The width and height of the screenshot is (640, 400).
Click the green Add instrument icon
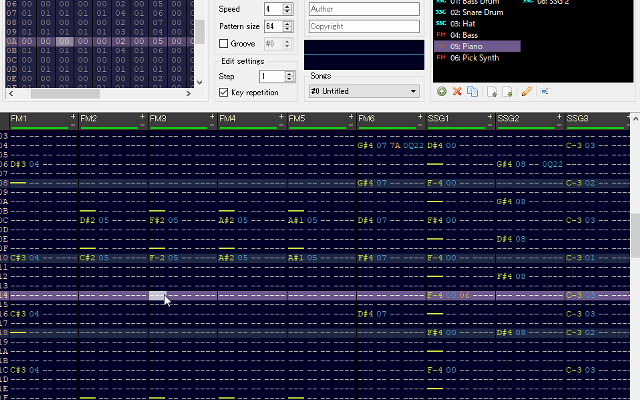point(441,91)
